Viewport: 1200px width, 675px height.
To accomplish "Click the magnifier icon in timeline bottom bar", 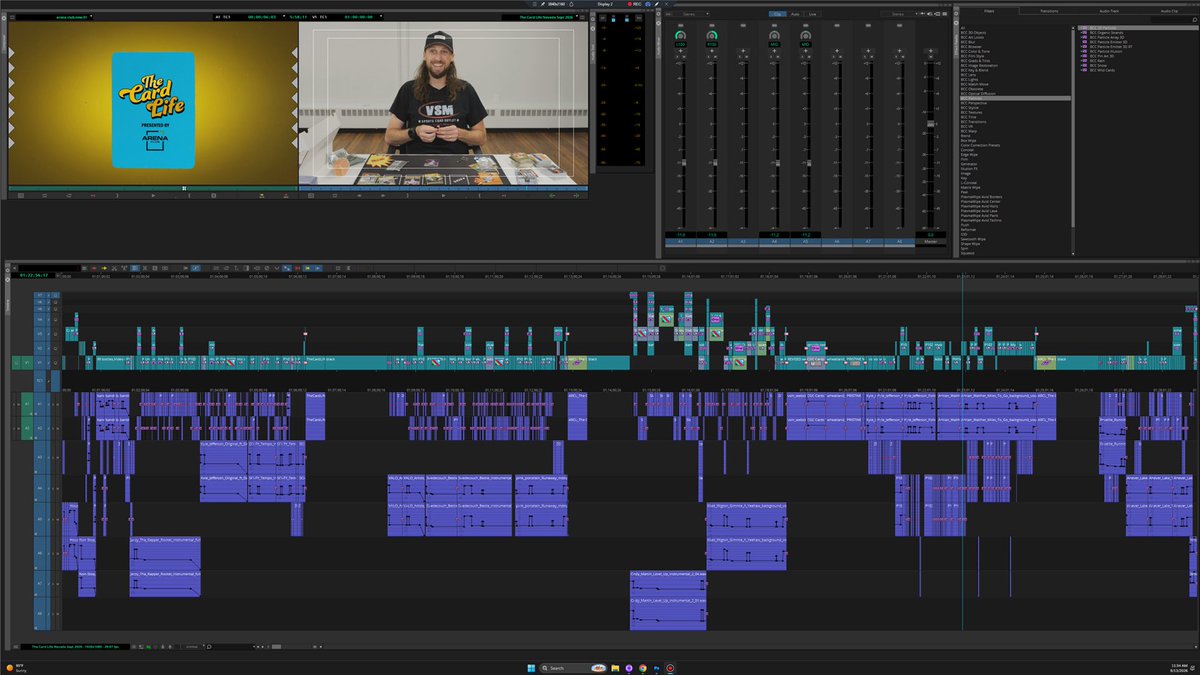I will [x=209, y=647].
